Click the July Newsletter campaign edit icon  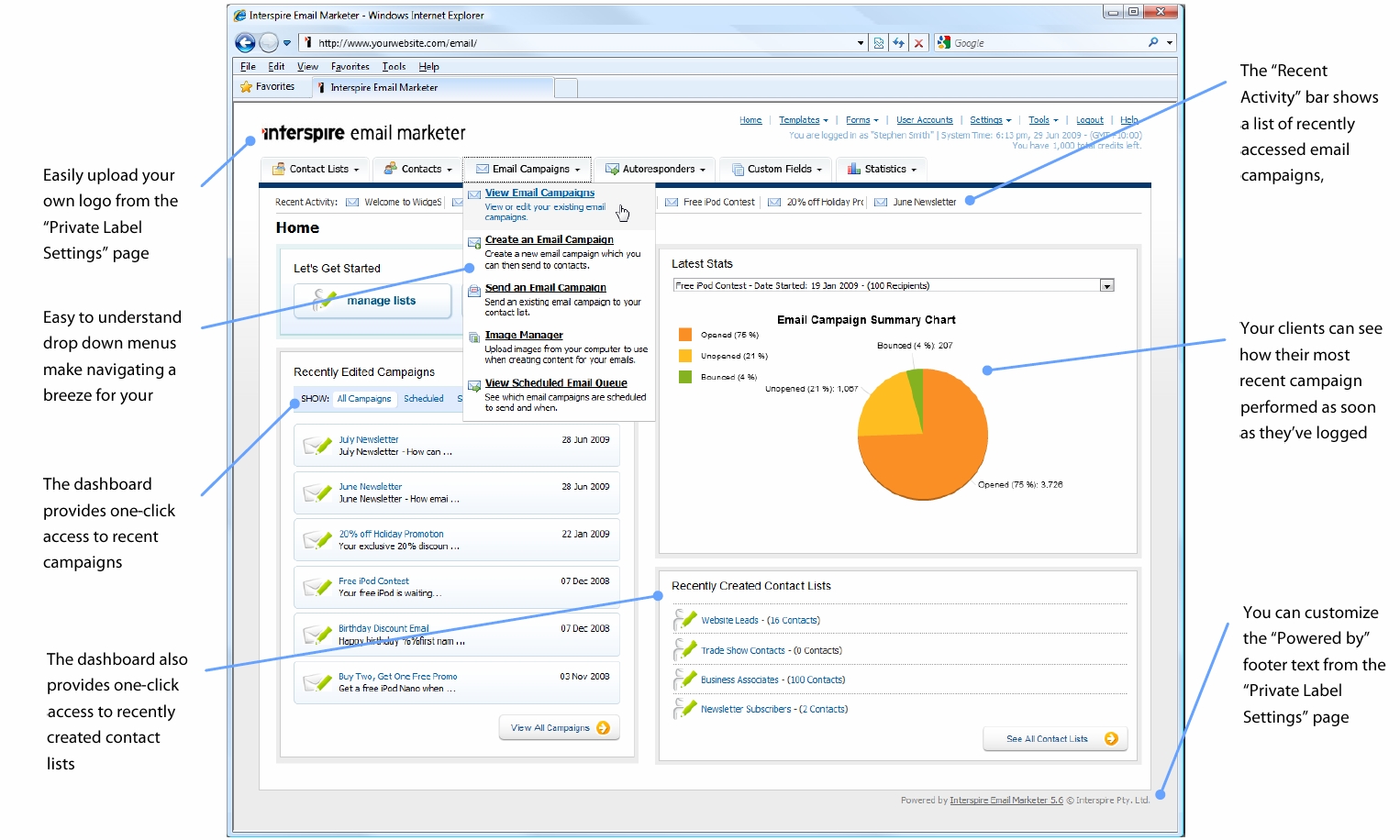coord(317,445)
